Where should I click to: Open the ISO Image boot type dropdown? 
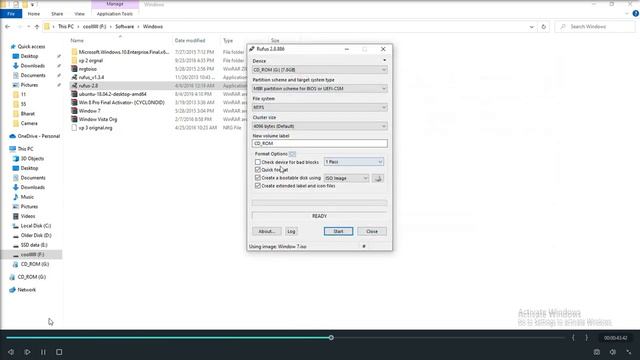pos(347,178)
